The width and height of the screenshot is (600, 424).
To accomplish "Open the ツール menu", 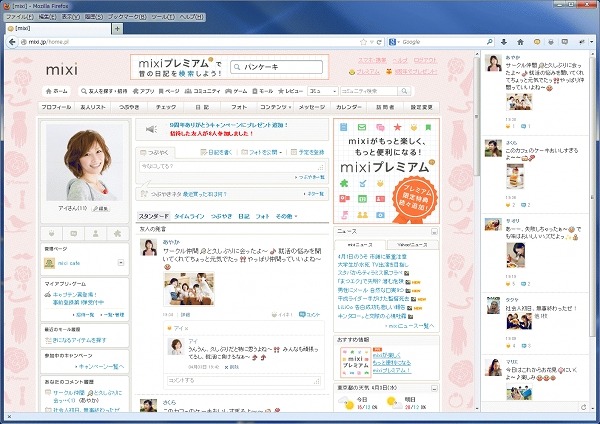I will click(163, 17).
